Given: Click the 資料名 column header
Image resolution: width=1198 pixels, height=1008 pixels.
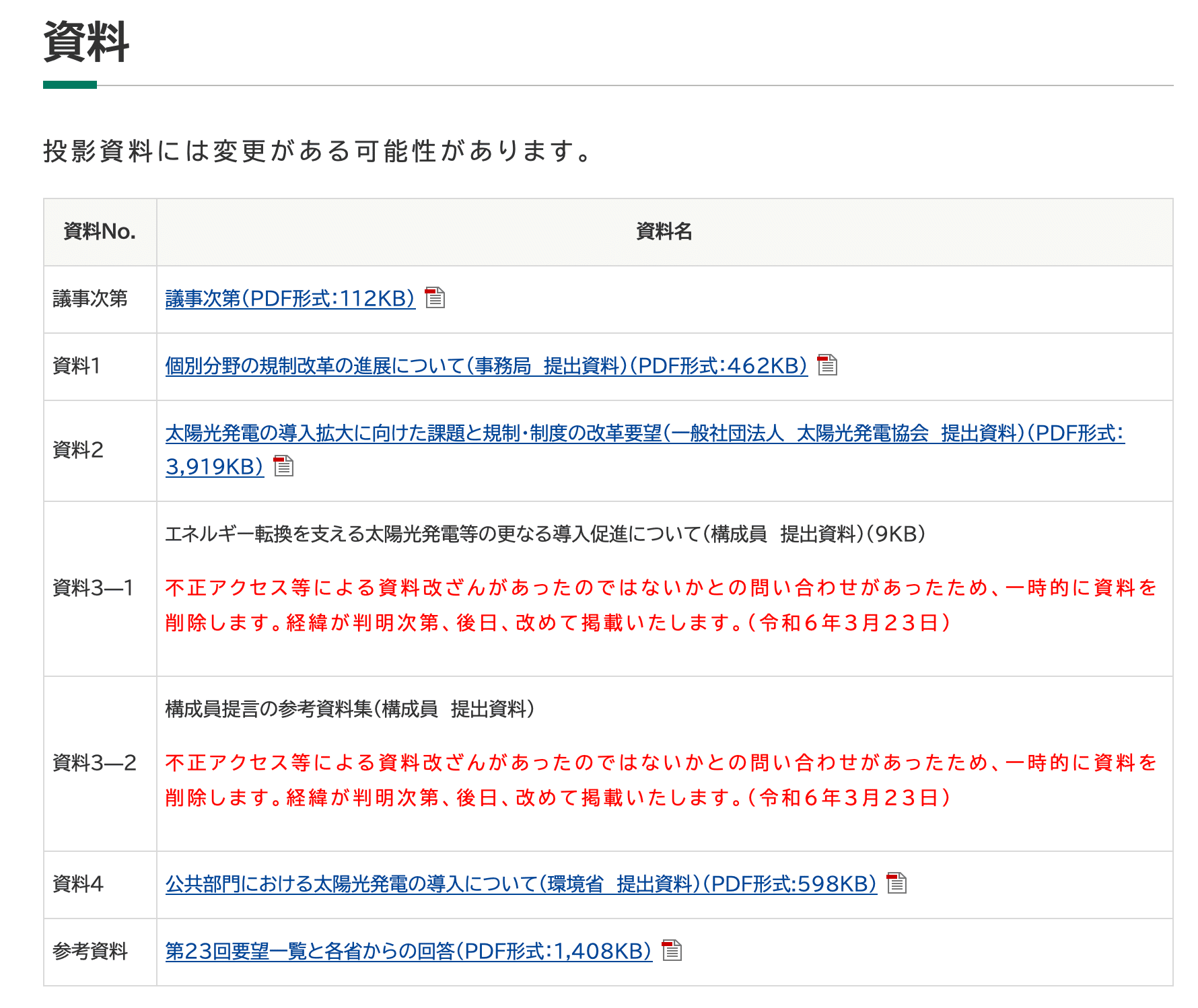Looking at the screenshot, I should (x=664, y=231).
